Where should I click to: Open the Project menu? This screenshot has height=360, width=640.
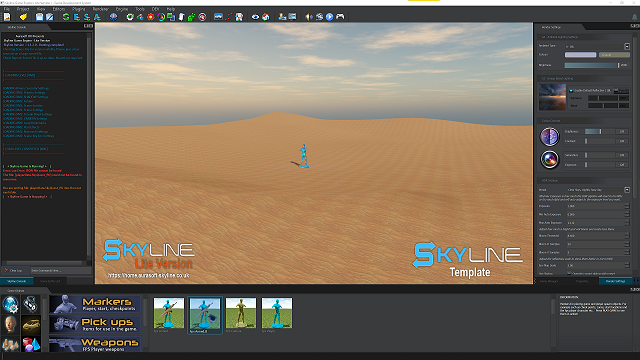pyautogui.click(x=23, y=9)
